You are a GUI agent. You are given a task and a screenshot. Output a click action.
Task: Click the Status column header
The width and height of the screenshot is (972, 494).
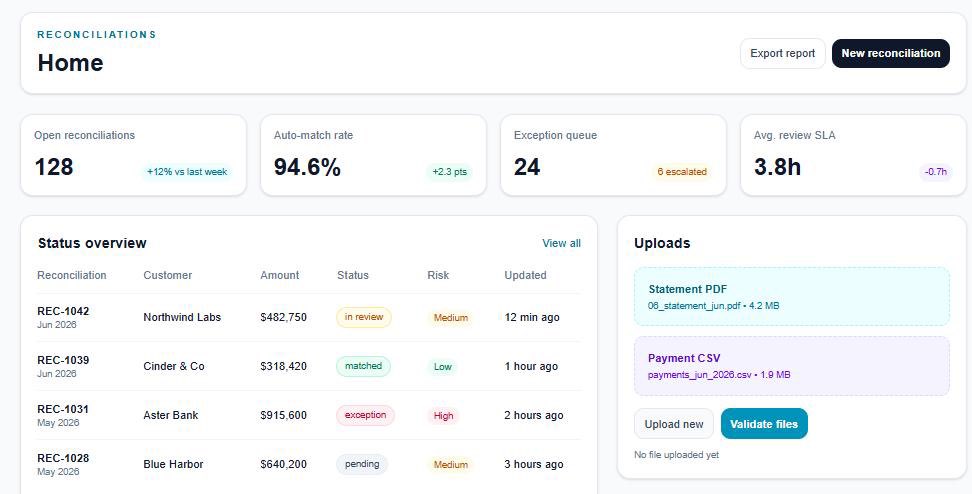353,275
